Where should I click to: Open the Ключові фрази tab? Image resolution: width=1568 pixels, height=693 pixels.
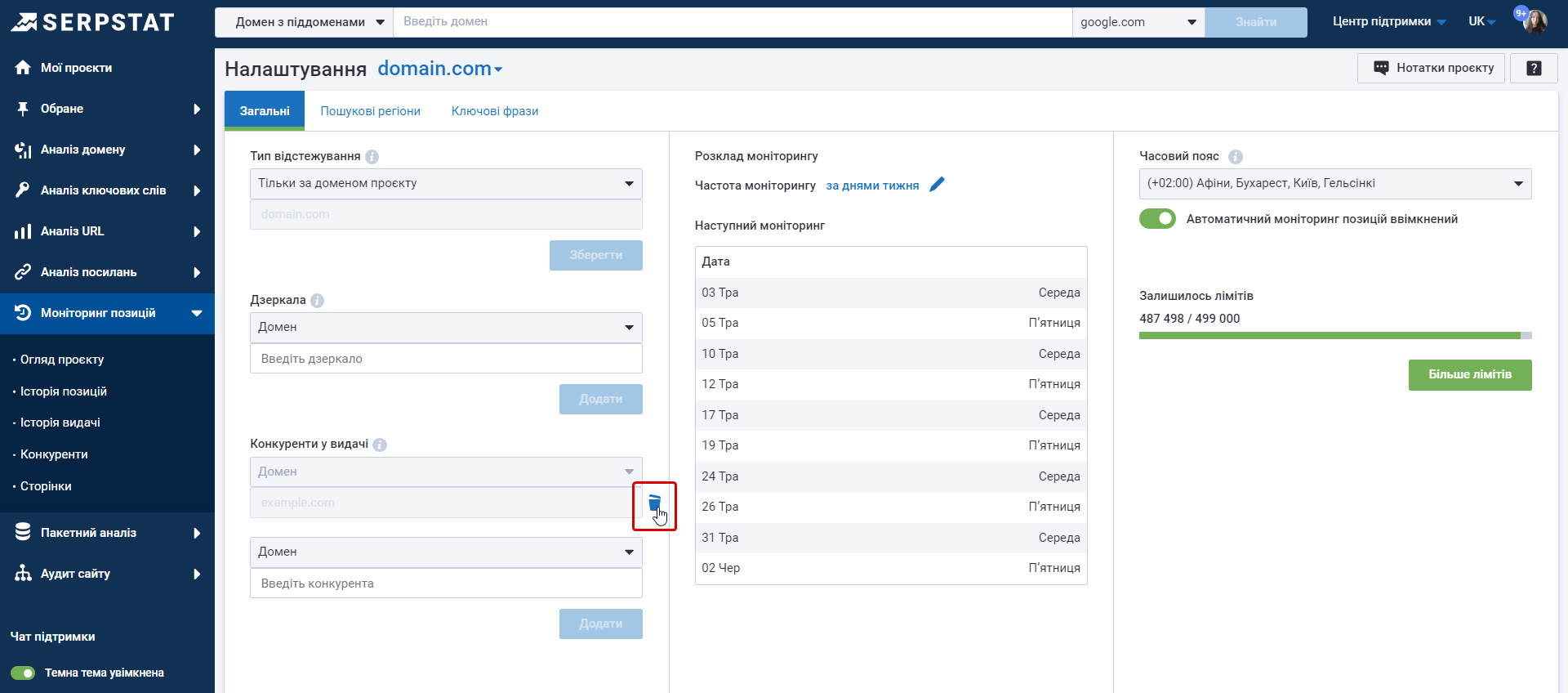pyautogui.click(x=495, y=111)
